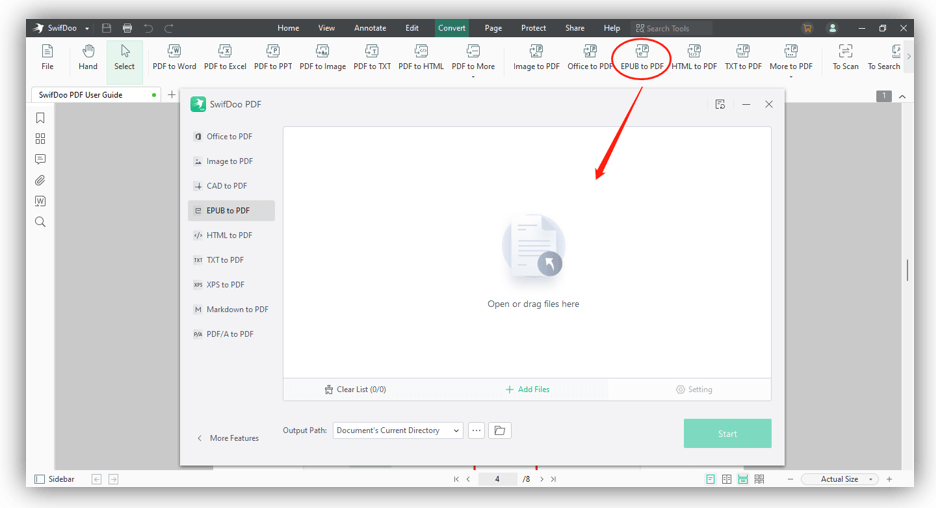
Task: Open the user account icon
Action: pos(832,28)
